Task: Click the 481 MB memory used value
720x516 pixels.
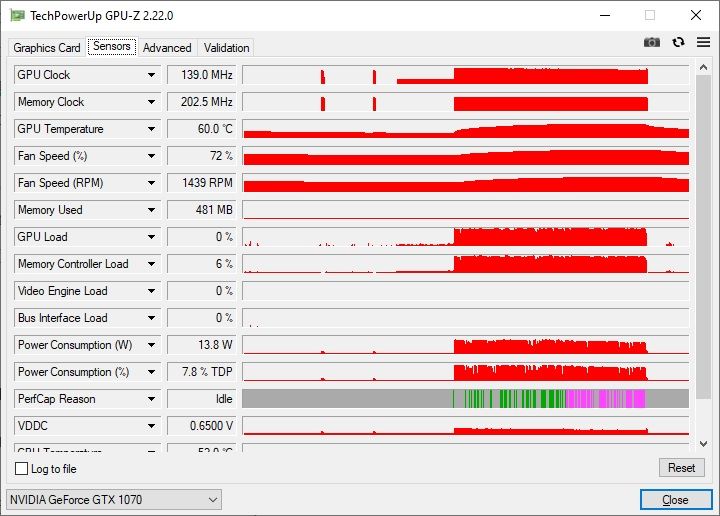Action: click(202, 210)
